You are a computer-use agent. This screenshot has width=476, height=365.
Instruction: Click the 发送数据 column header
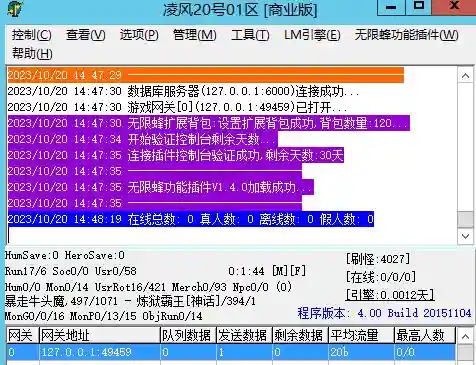(x=244, y=335)
